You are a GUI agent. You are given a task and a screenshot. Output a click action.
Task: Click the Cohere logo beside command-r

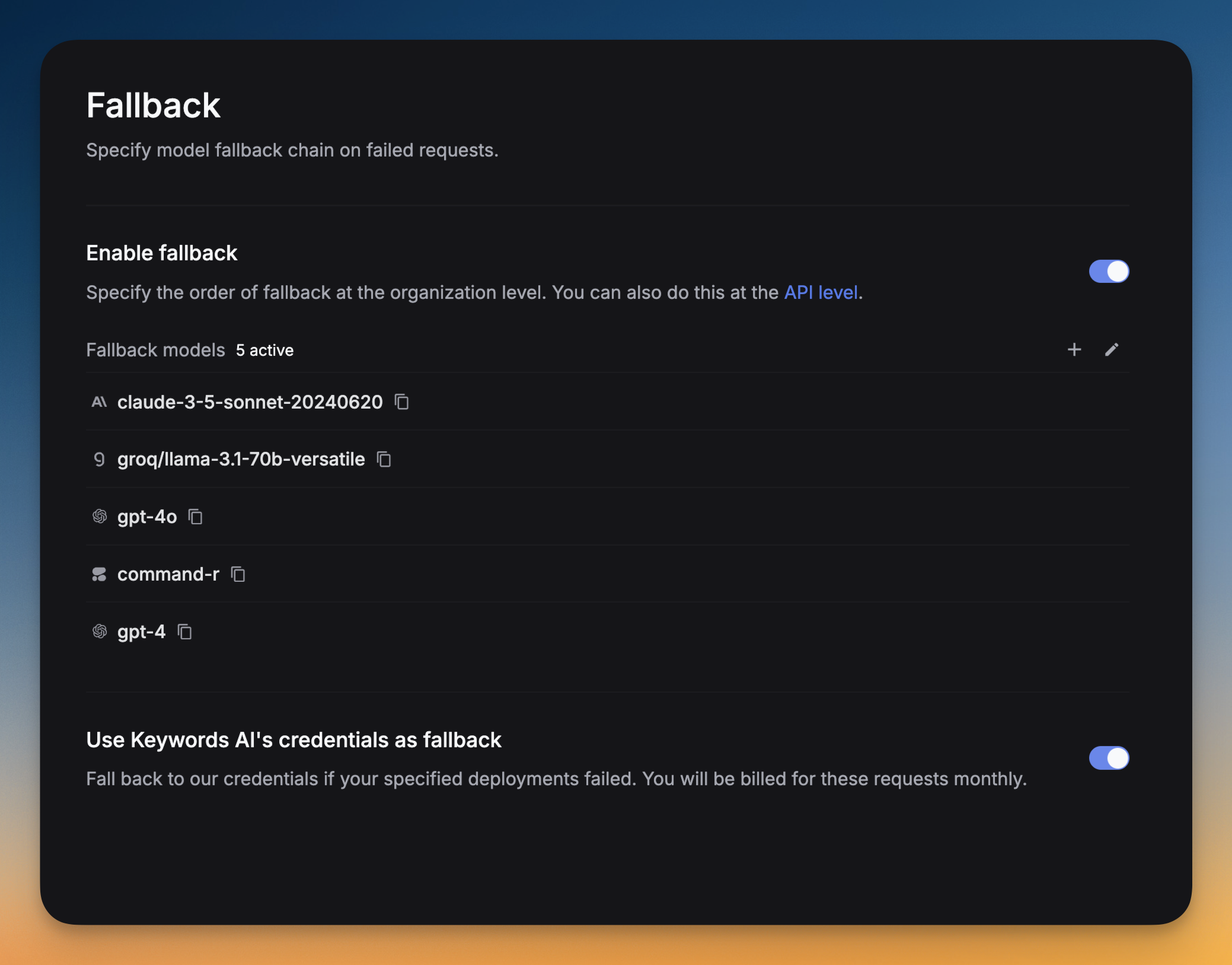[x=99, y=574]
